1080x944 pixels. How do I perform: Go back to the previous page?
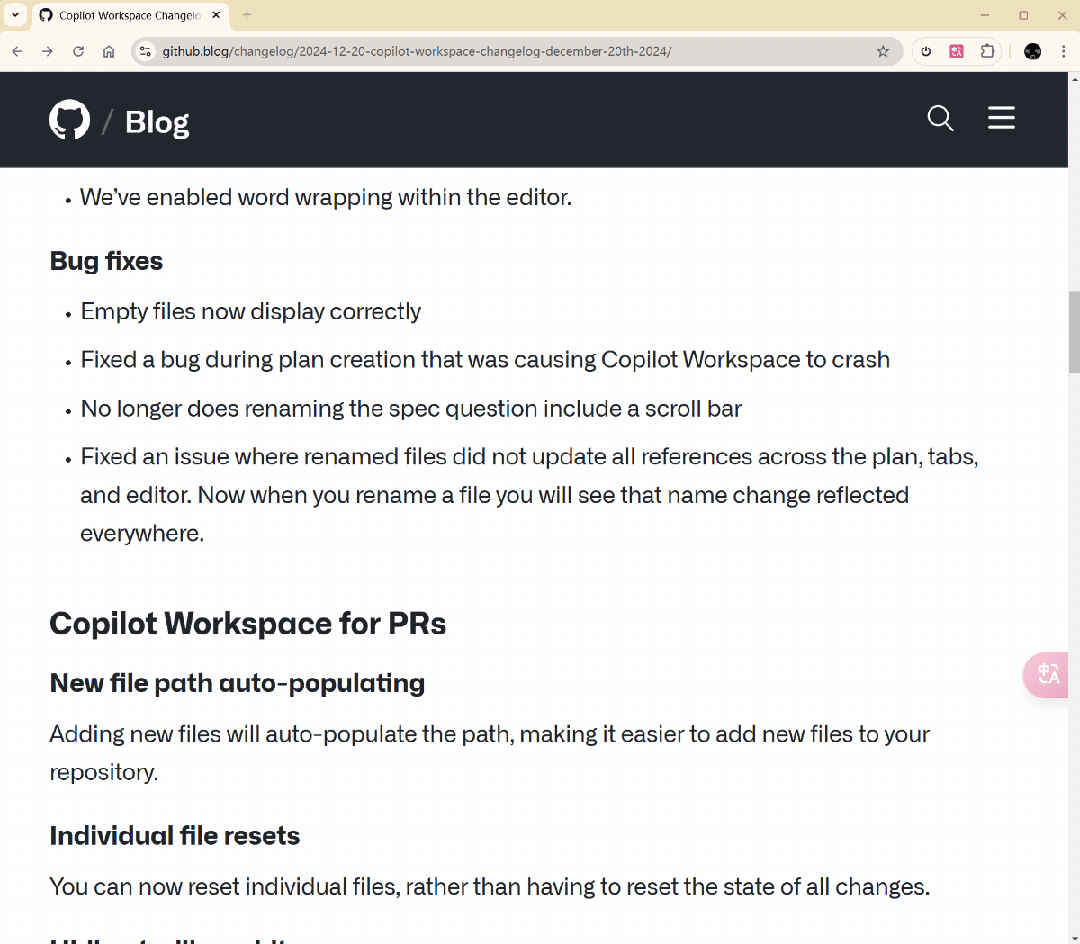[17, 52]
